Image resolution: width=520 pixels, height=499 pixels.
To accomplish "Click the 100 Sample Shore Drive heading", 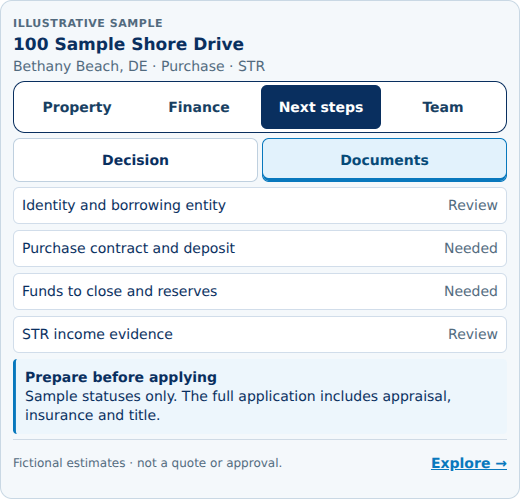I will point(129,44).
